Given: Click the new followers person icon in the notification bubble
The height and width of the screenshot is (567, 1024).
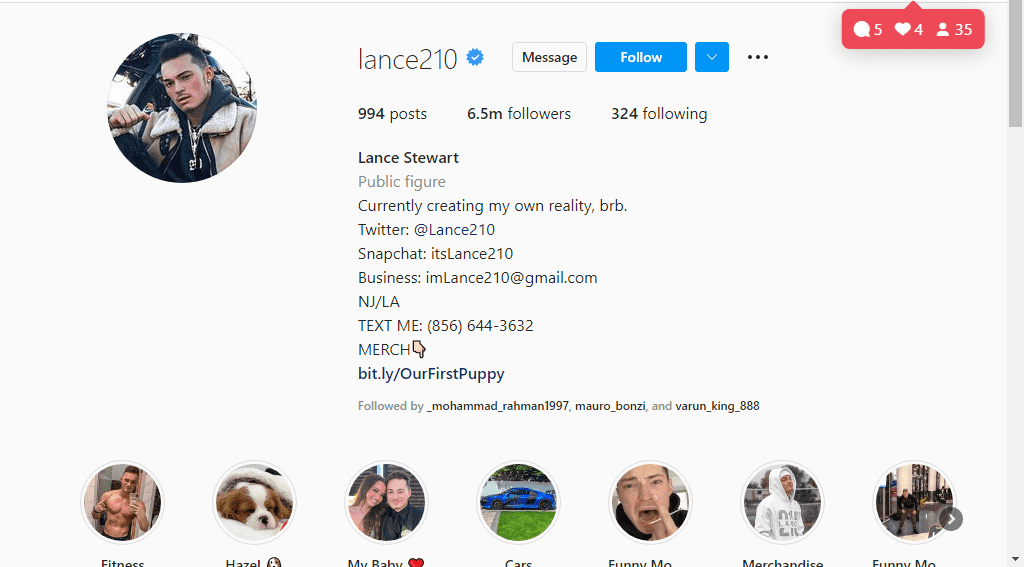Looking at the screenshot, I should 942,29.
